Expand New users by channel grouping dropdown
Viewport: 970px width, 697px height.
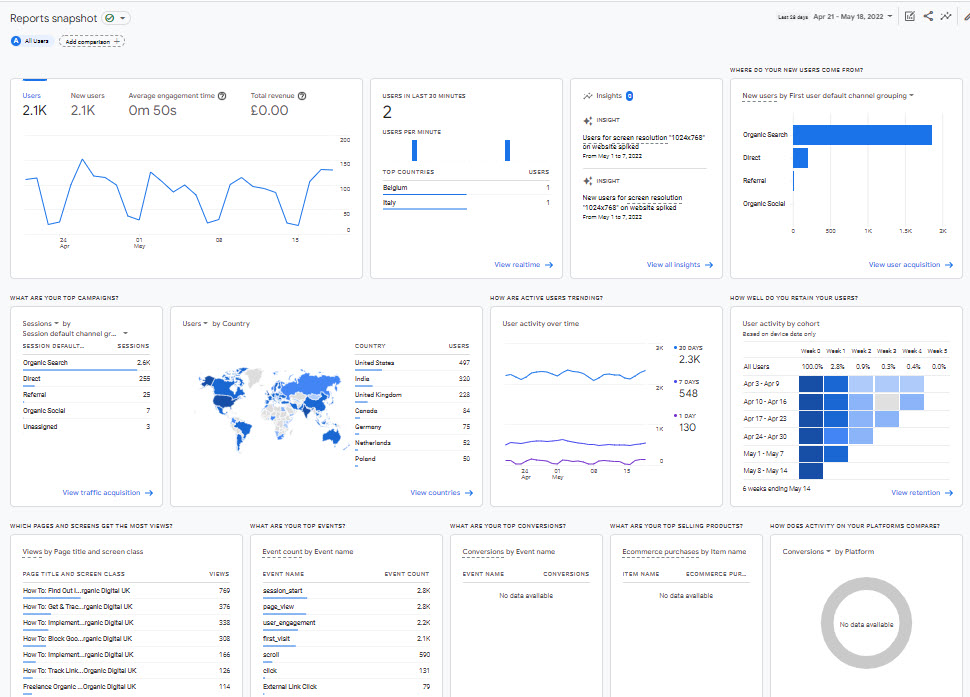pos(828,96)
